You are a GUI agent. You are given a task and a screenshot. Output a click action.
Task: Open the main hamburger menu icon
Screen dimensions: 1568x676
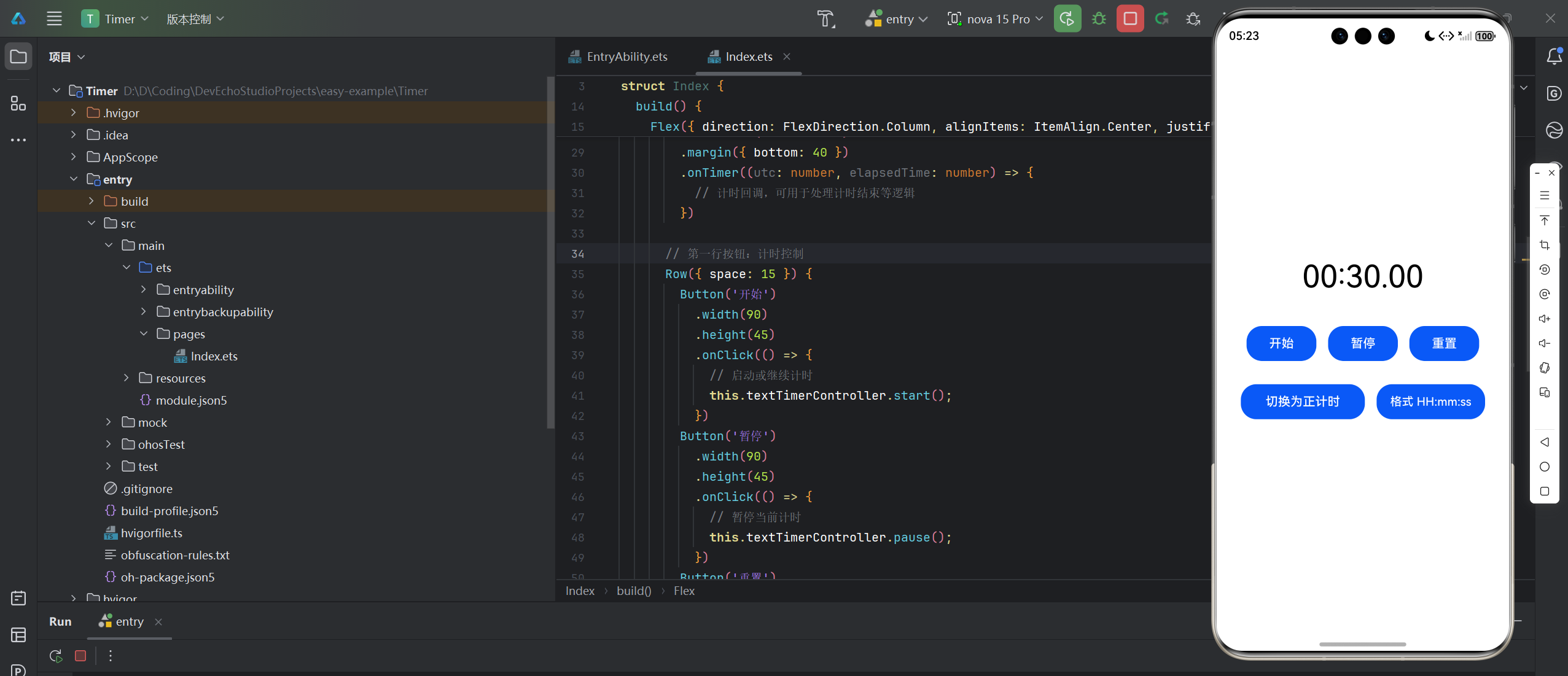54,19
